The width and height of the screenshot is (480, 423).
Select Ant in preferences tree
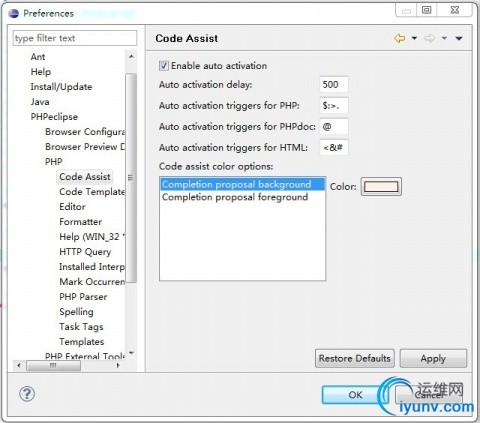[x=38, y=57]
